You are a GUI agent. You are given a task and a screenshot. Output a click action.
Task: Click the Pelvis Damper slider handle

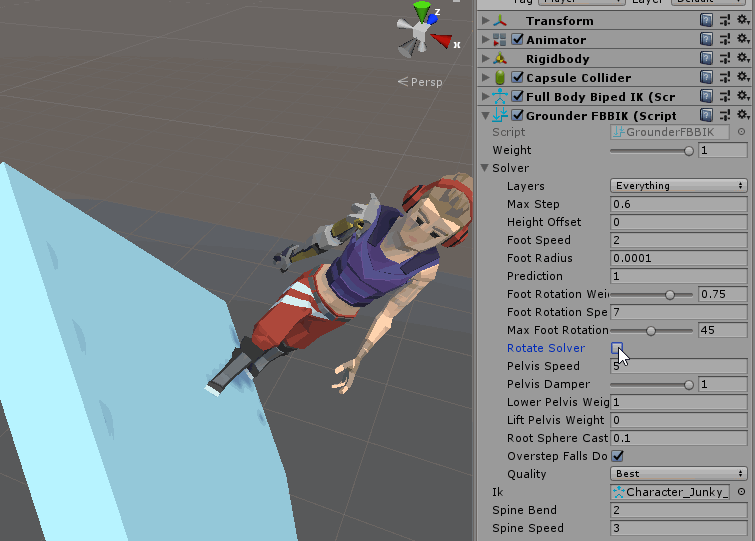[689, 385]
